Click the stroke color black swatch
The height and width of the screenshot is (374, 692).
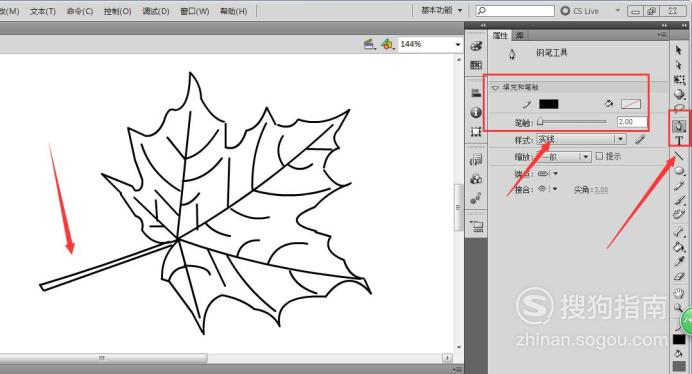point(549,104)
